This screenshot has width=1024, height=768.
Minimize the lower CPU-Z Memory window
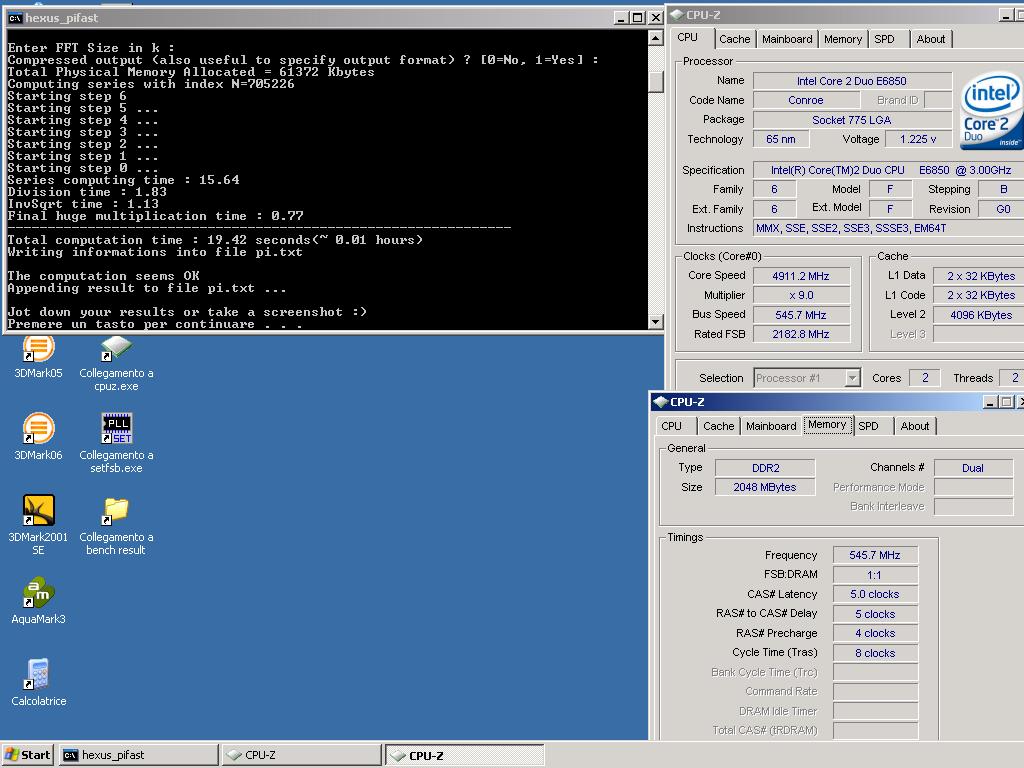tap(990, 402)
